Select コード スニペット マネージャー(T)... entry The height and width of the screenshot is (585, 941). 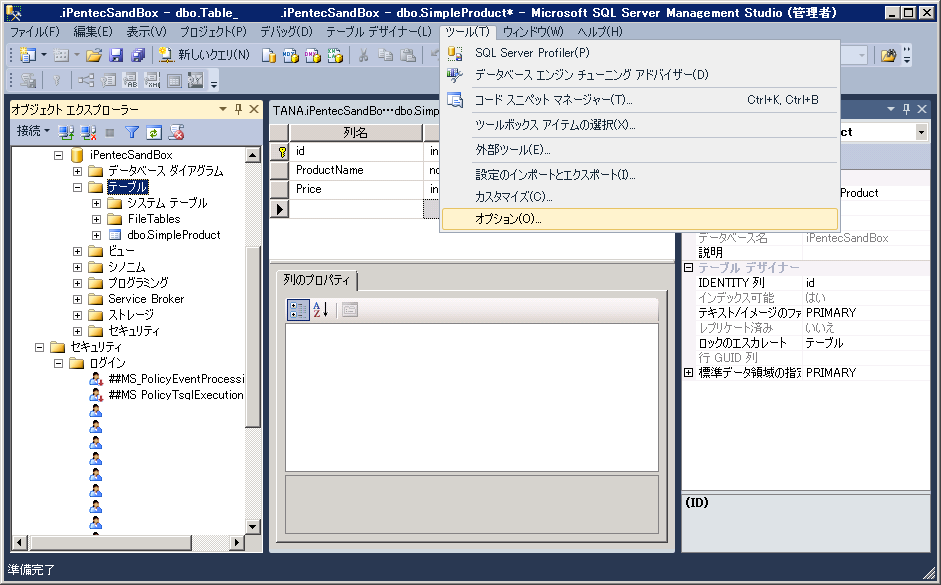point(640,100)
